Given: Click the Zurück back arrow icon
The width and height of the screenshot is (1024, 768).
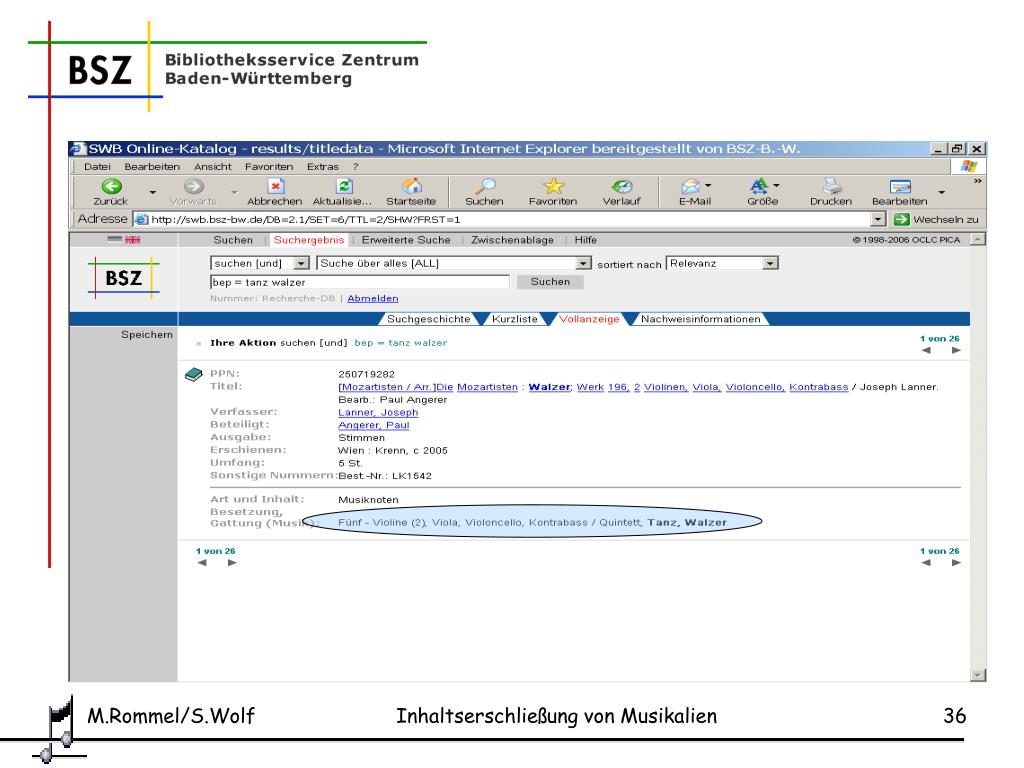Looking at the screenshot, I should click(112, 186).
